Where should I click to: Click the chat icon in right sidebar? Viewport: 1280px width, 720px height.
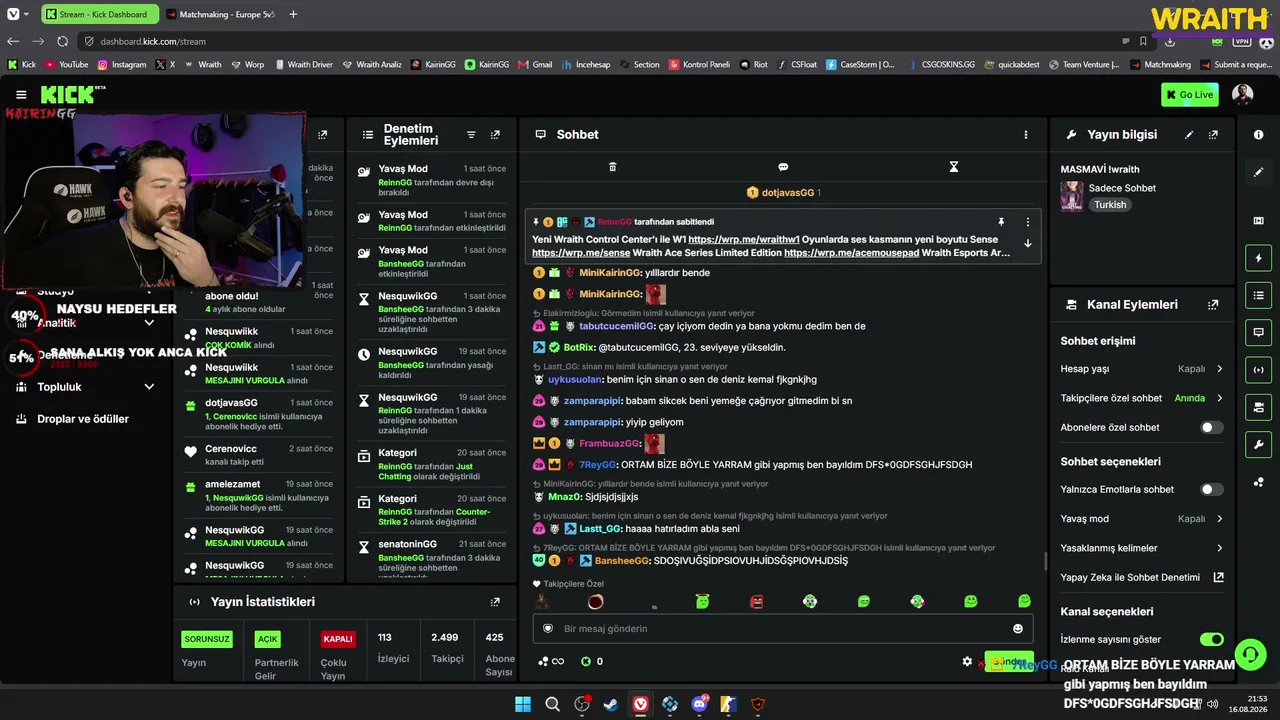[1258, 332]
